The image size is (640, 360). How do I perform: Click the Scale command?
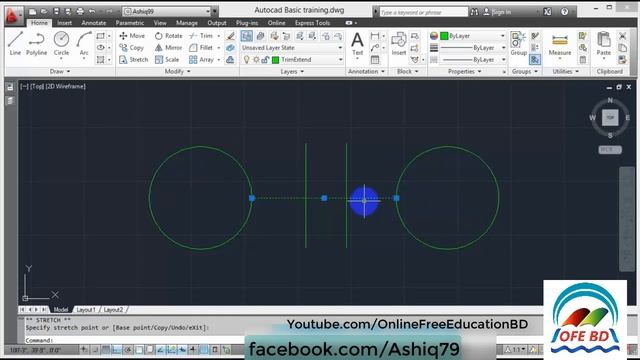[x=167, y=60]
